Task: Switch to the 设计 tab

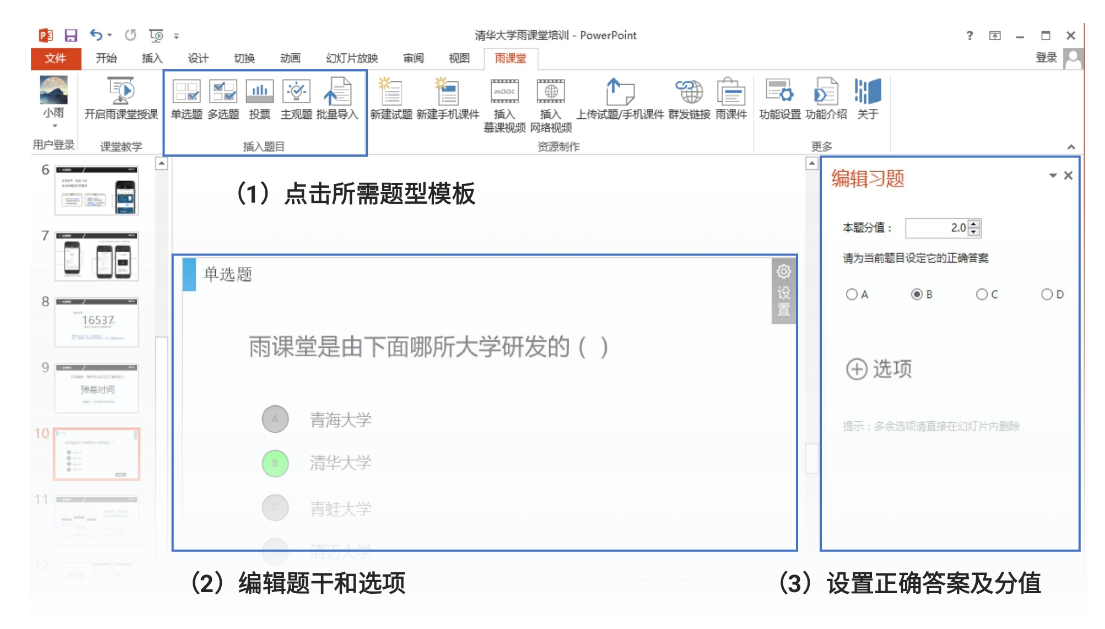Action: (x=198, y=58)
